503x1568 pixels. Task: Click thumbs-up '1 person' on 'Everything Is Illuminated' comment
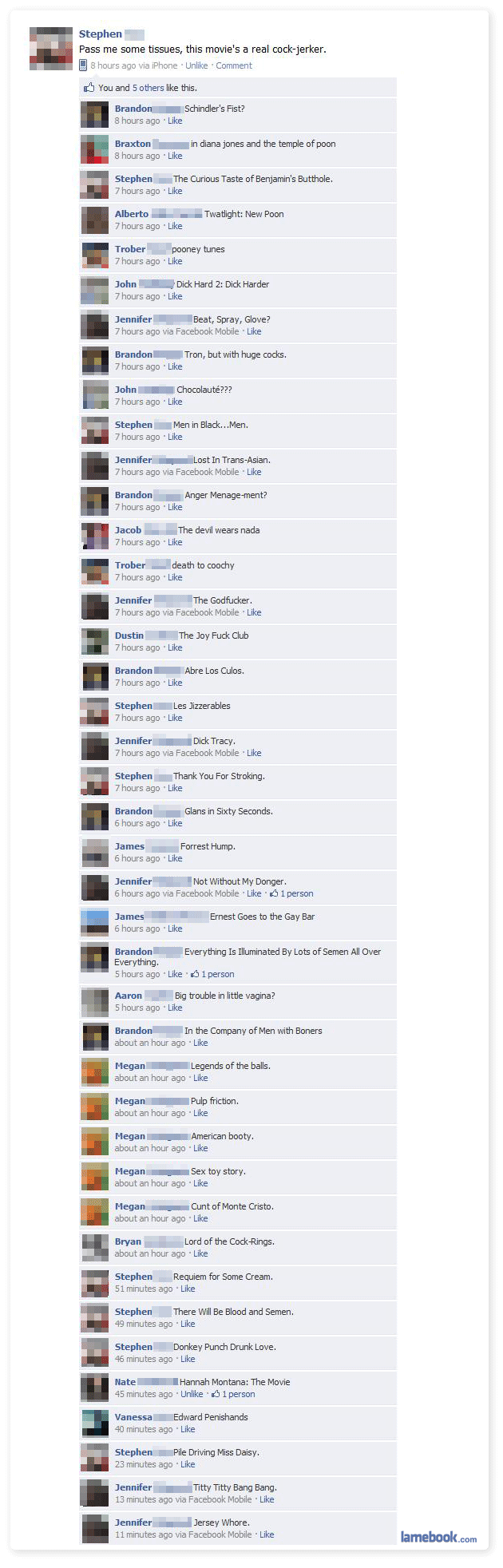click(212, 974)
